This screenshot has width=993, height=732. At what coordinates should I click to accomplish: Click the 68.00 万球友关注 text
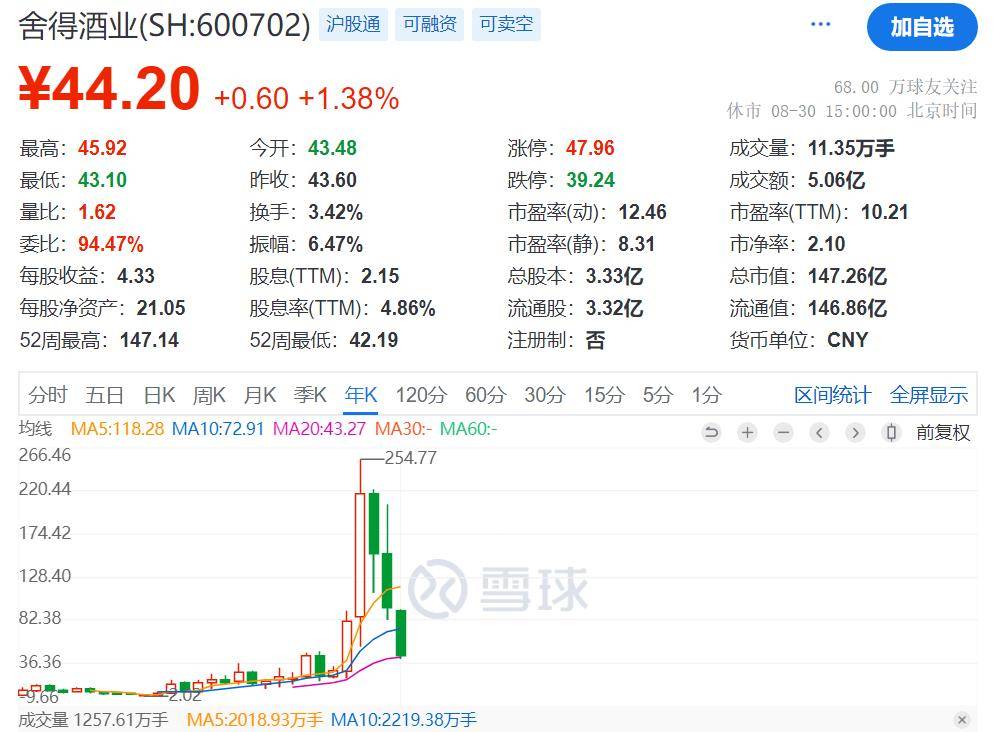click(x=905, y=87)
